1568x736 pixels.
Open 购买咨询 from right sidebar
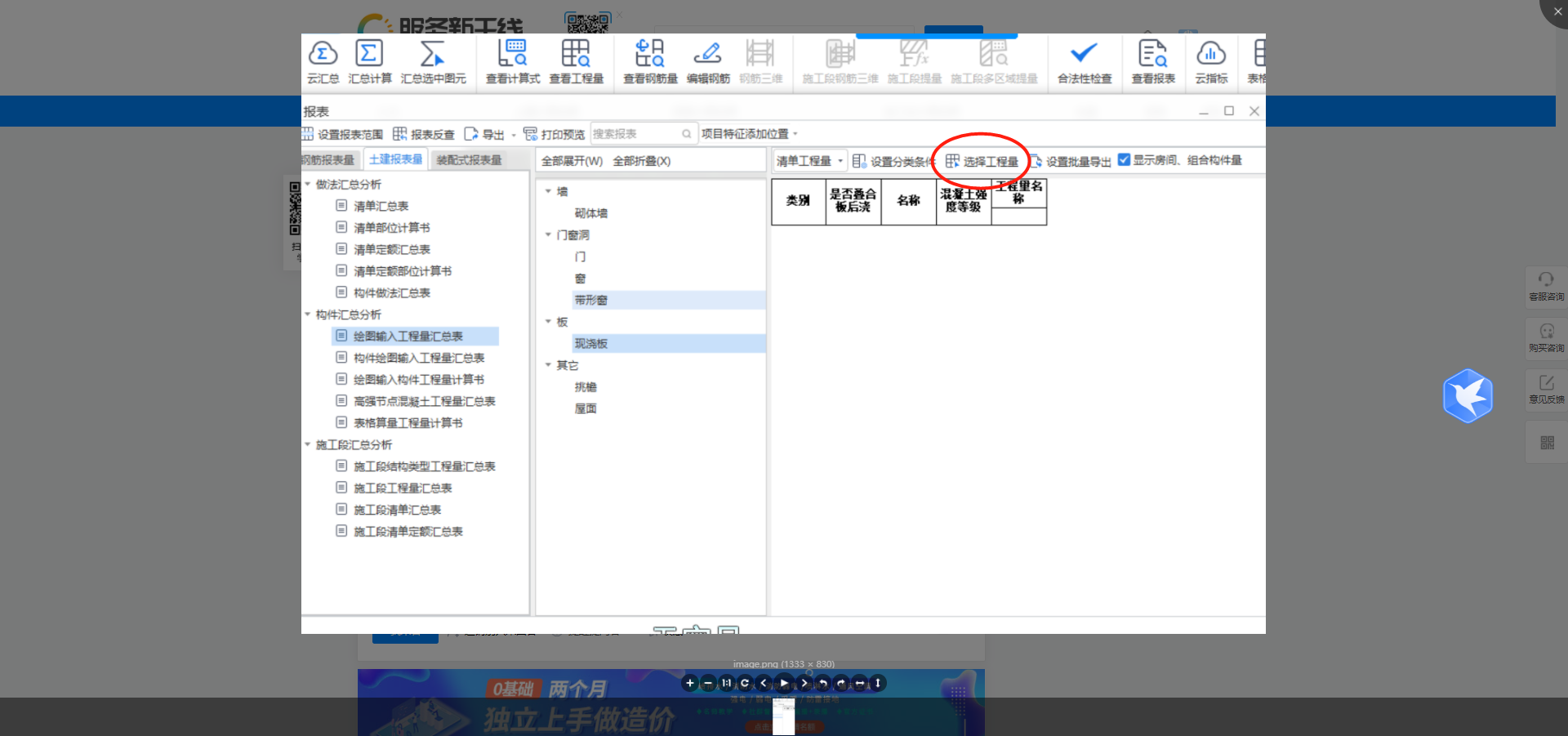point(1546,337)
